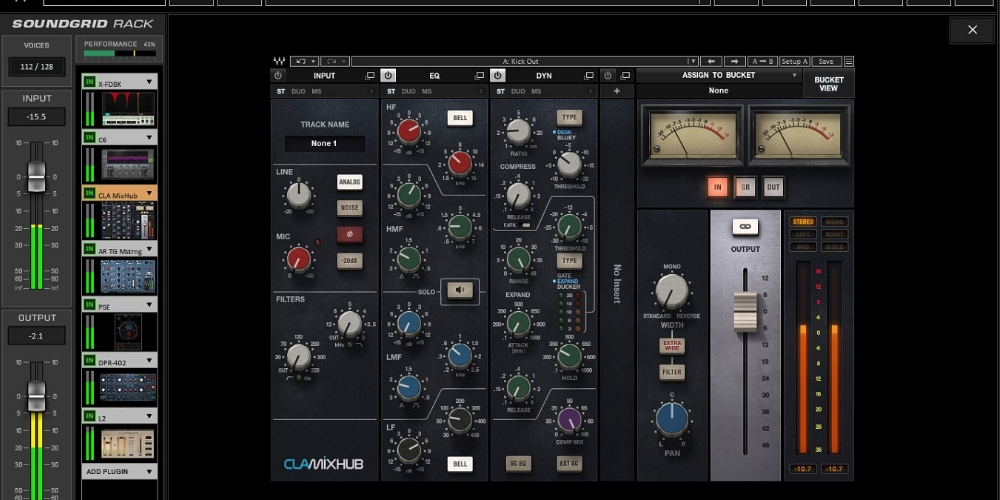Adjust the LINE gain knob

point(298,195)
